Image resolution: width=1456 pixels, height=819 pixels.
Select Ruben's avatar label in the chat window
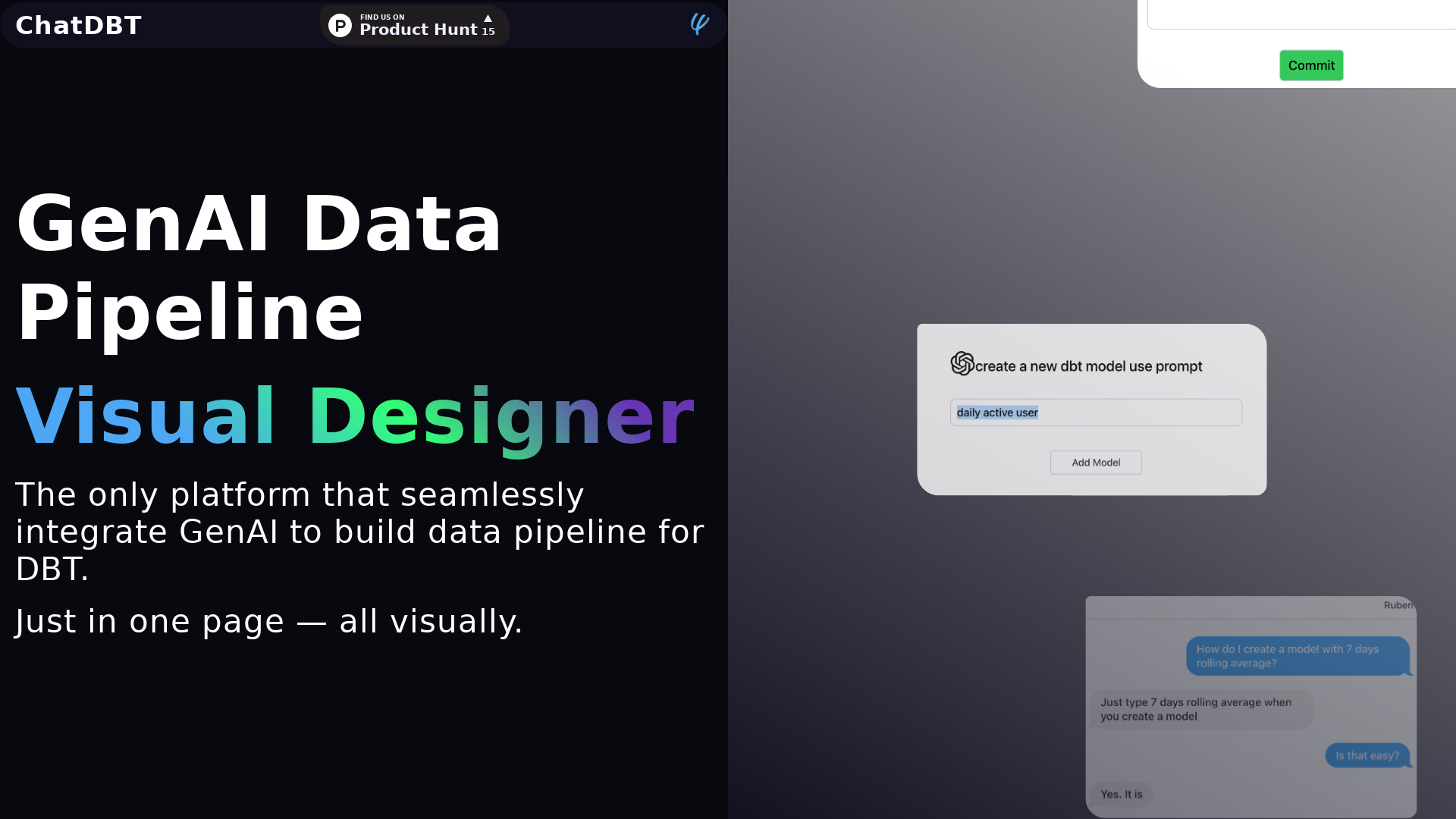(x=1399, y=604)
